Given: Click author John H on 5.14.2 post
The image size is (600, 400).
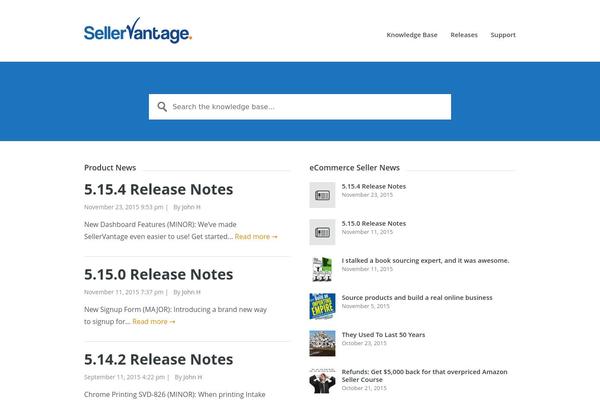Looking at the screenshot, I should point(192,377).
